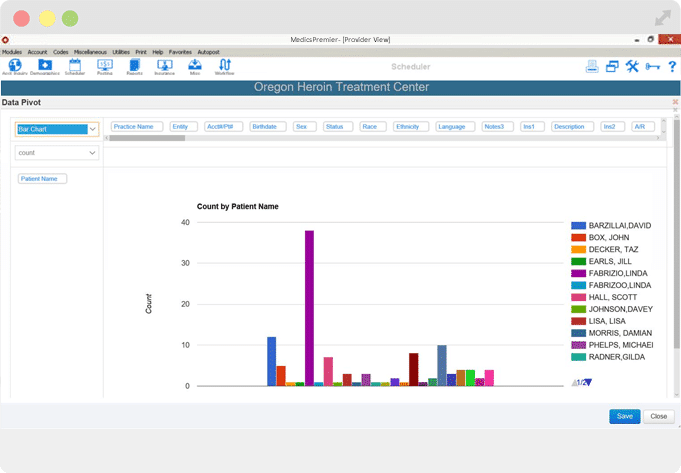The height and width of the screenshot is (473, 681).
Task: Click the Insurance toolbar icon
Action: [164, 66]
